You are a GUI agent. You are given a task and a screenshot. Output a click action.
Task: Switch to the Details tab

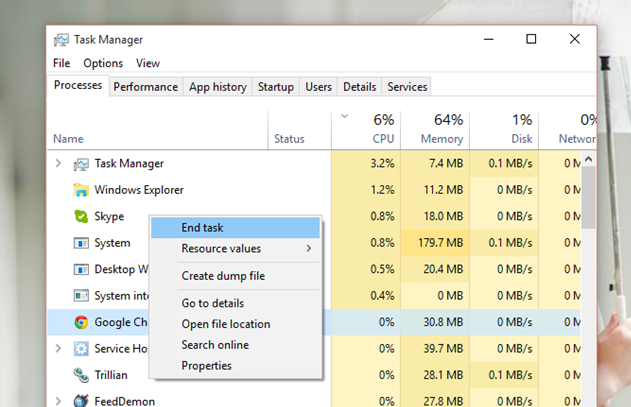point(359,87)
